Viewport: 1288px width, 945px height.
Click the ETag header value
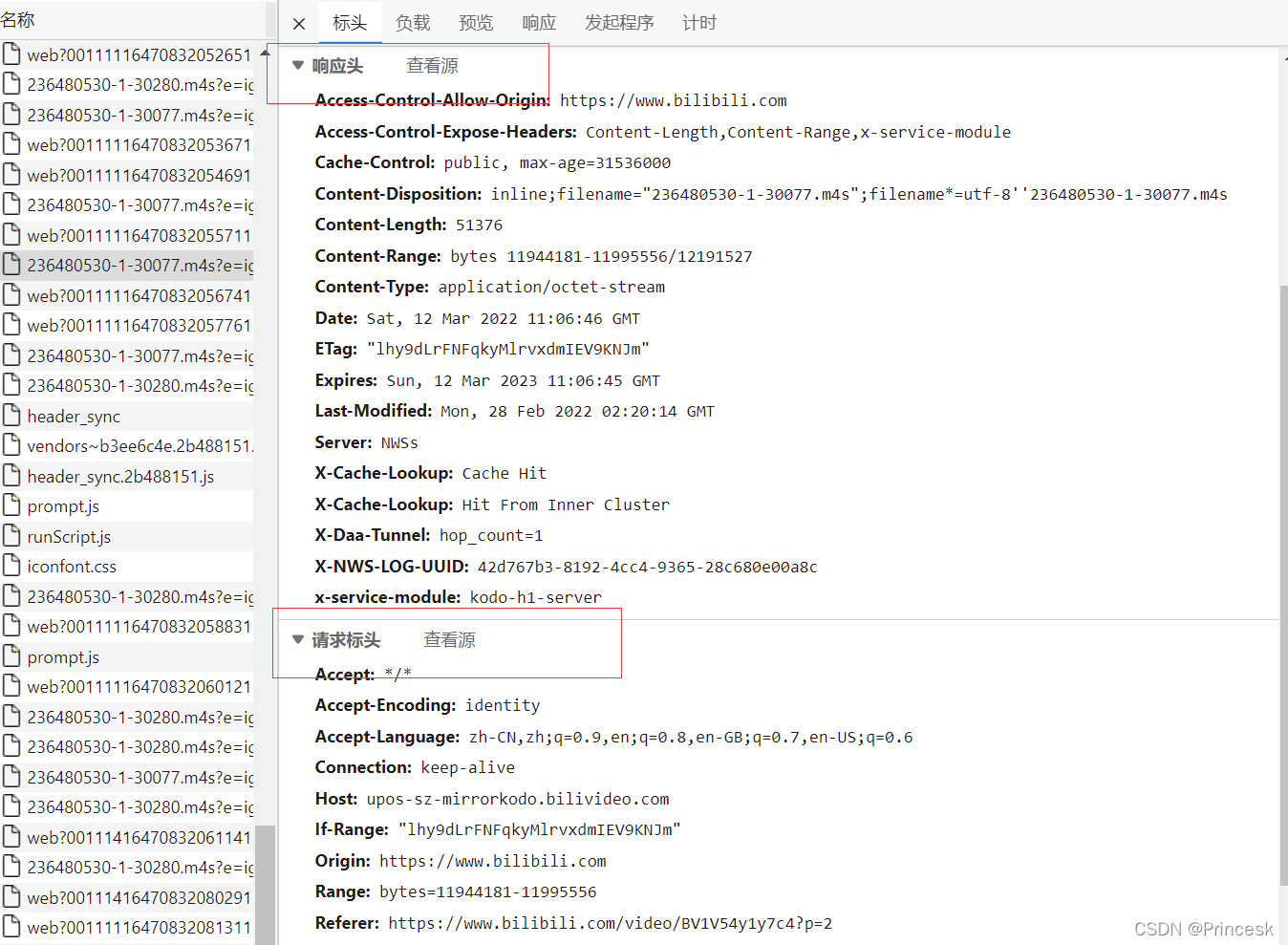508,349
